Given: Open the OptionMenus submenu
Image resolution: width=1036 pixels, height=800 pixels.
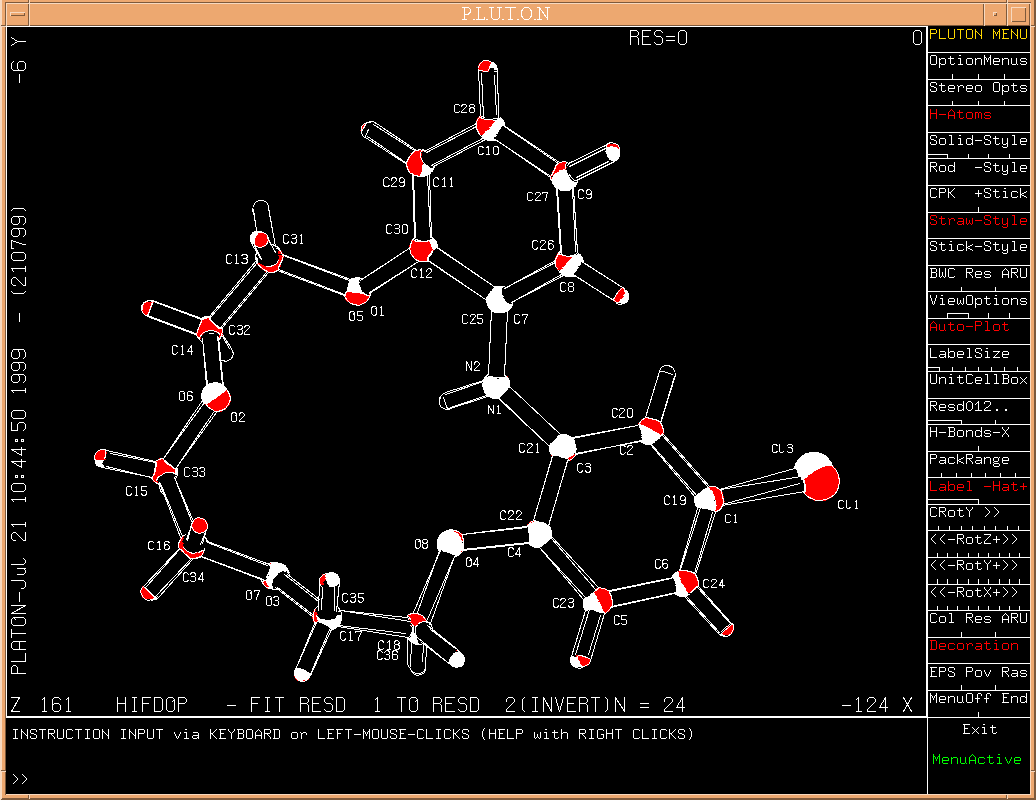Looking at the screenshot, I should 977,61.
